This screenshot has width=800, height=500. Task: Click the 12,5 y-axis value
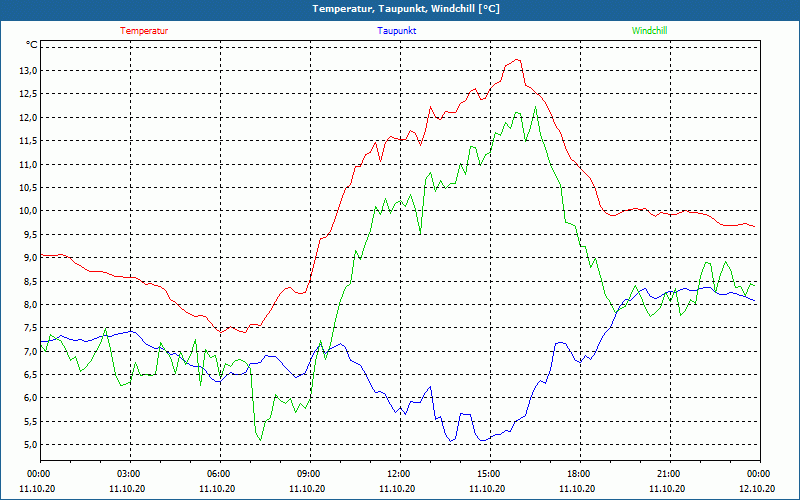click(x=29, y=94)
